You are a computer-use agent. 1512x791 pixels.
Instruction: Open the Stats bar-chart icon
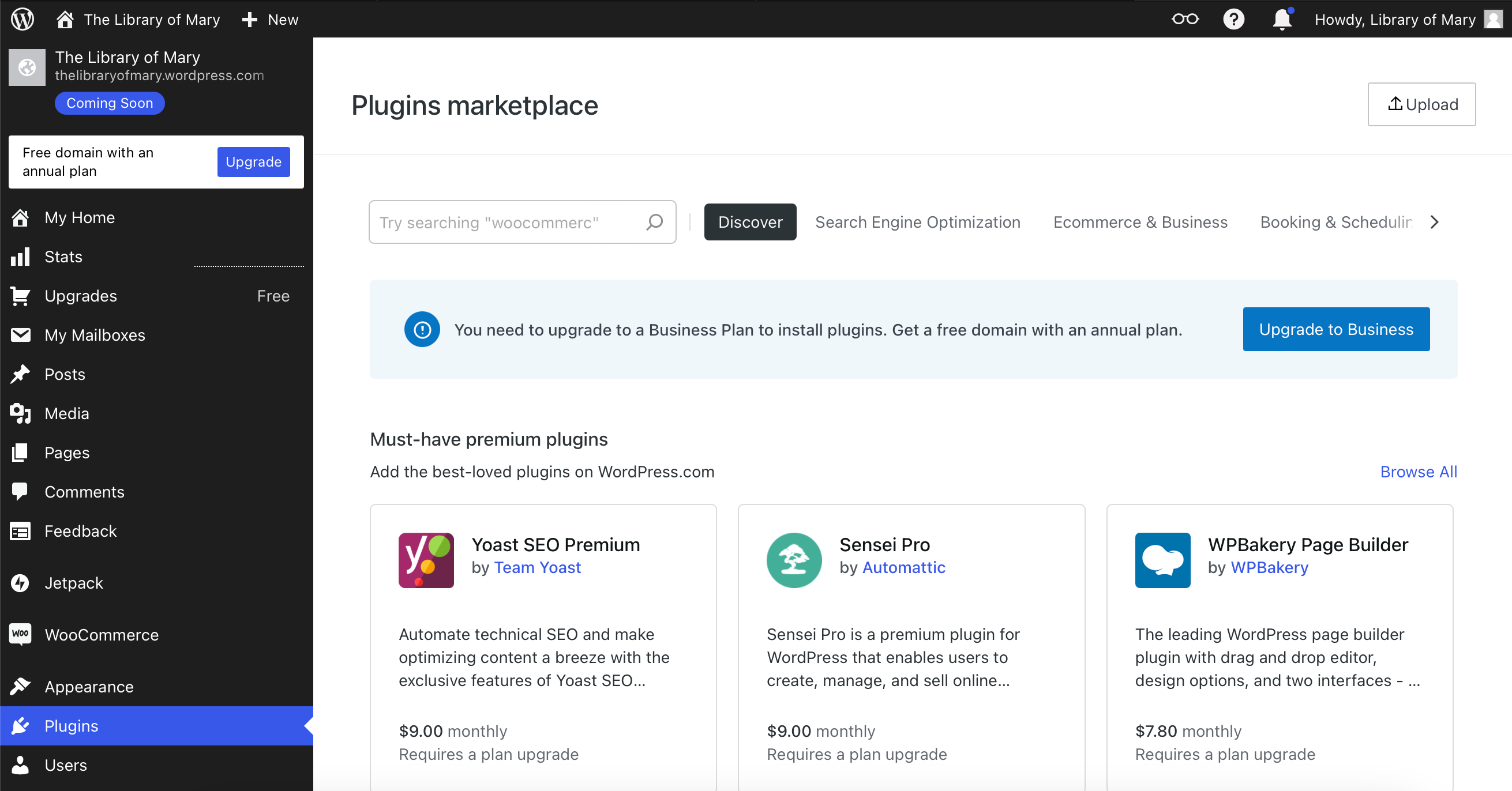click(20, 257)
